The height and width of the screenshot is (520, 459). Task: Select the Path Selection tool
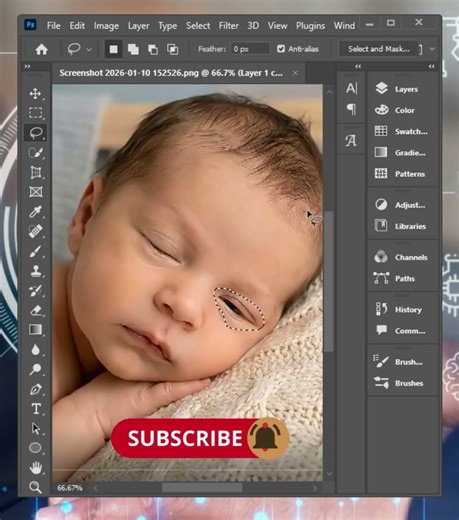(x=35, y=428)
